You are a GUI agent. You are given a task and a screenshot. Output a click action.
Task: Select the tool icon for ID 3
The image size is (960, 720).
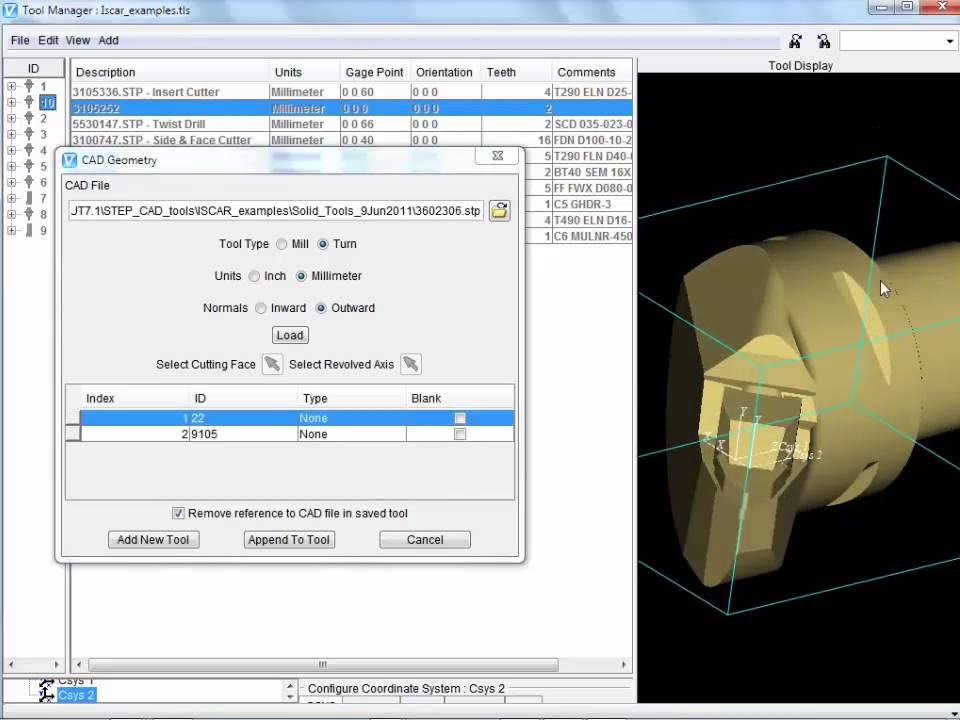tap(29, 134)
